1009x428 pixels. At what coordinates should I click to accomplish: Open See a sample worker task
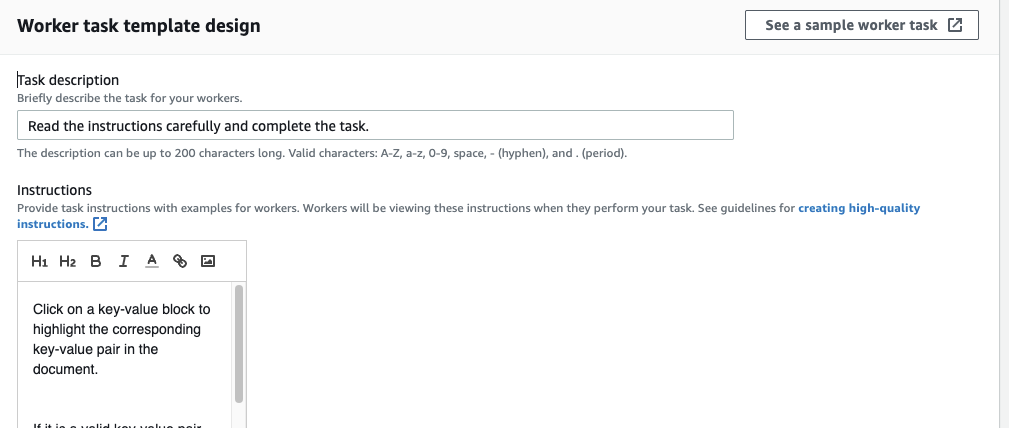tap(862, 25)
